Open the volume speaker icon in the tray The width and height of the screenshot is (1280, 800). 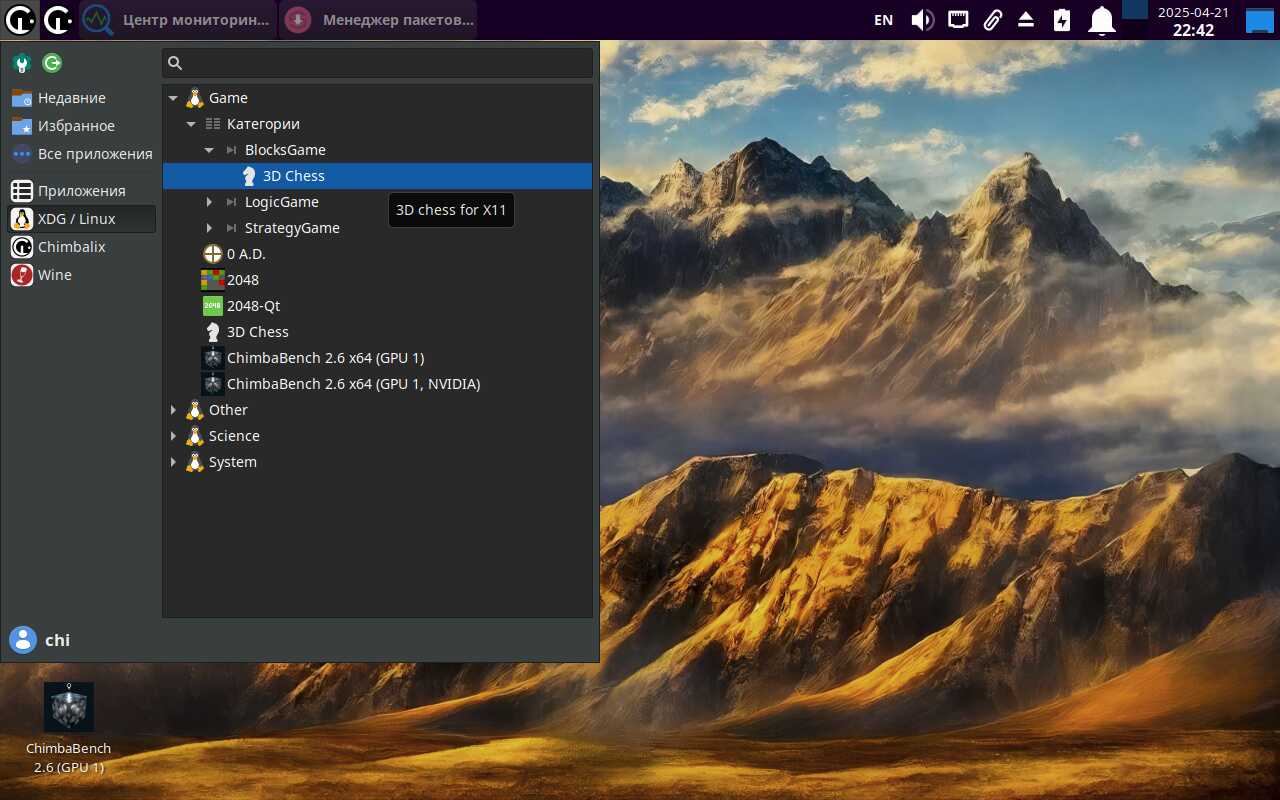tap(922, 20)
